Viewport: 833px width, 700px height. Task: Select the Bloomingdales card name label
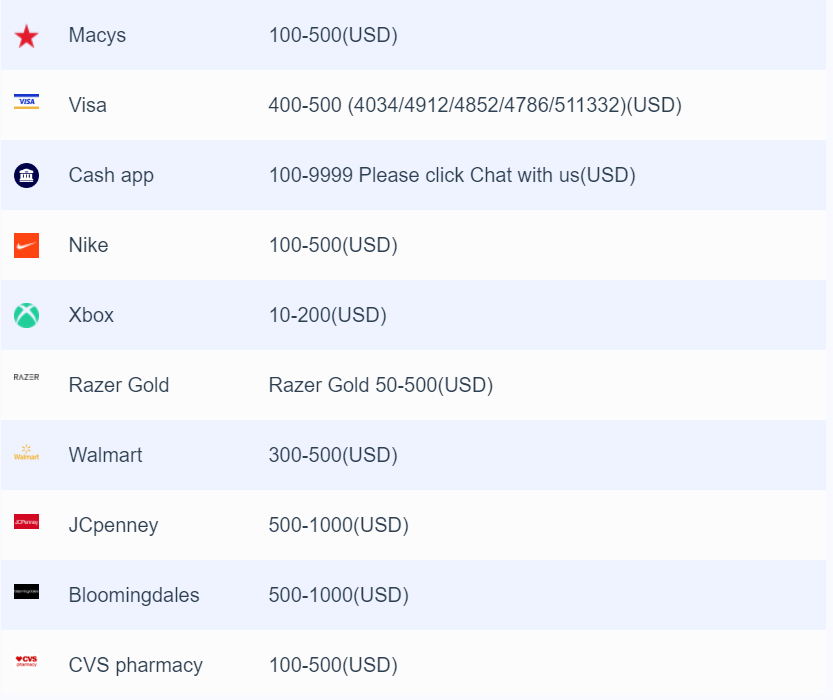tap(134, 595)
